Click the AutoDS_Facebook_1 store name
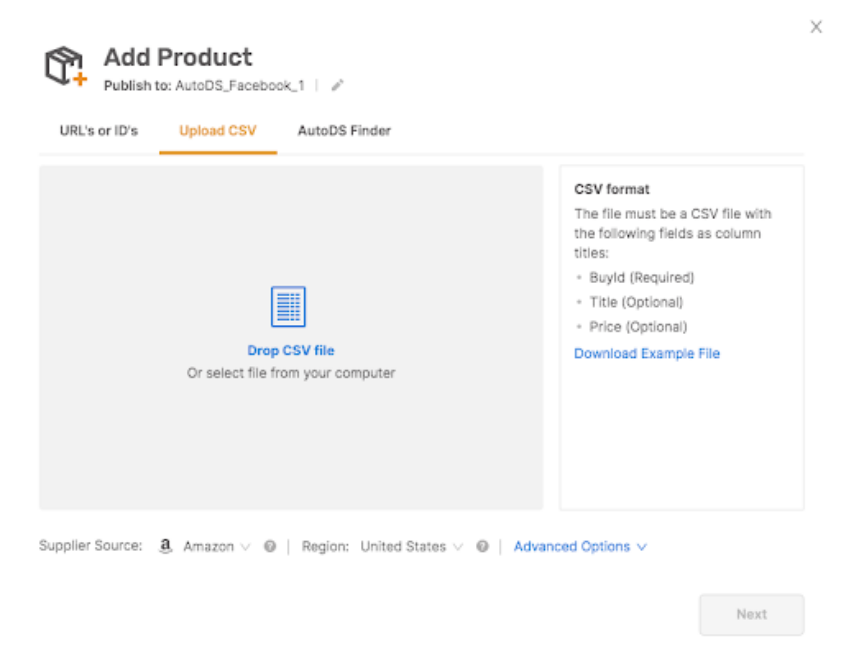This screenshot has height=659, width=841. [x=240, y=86]
